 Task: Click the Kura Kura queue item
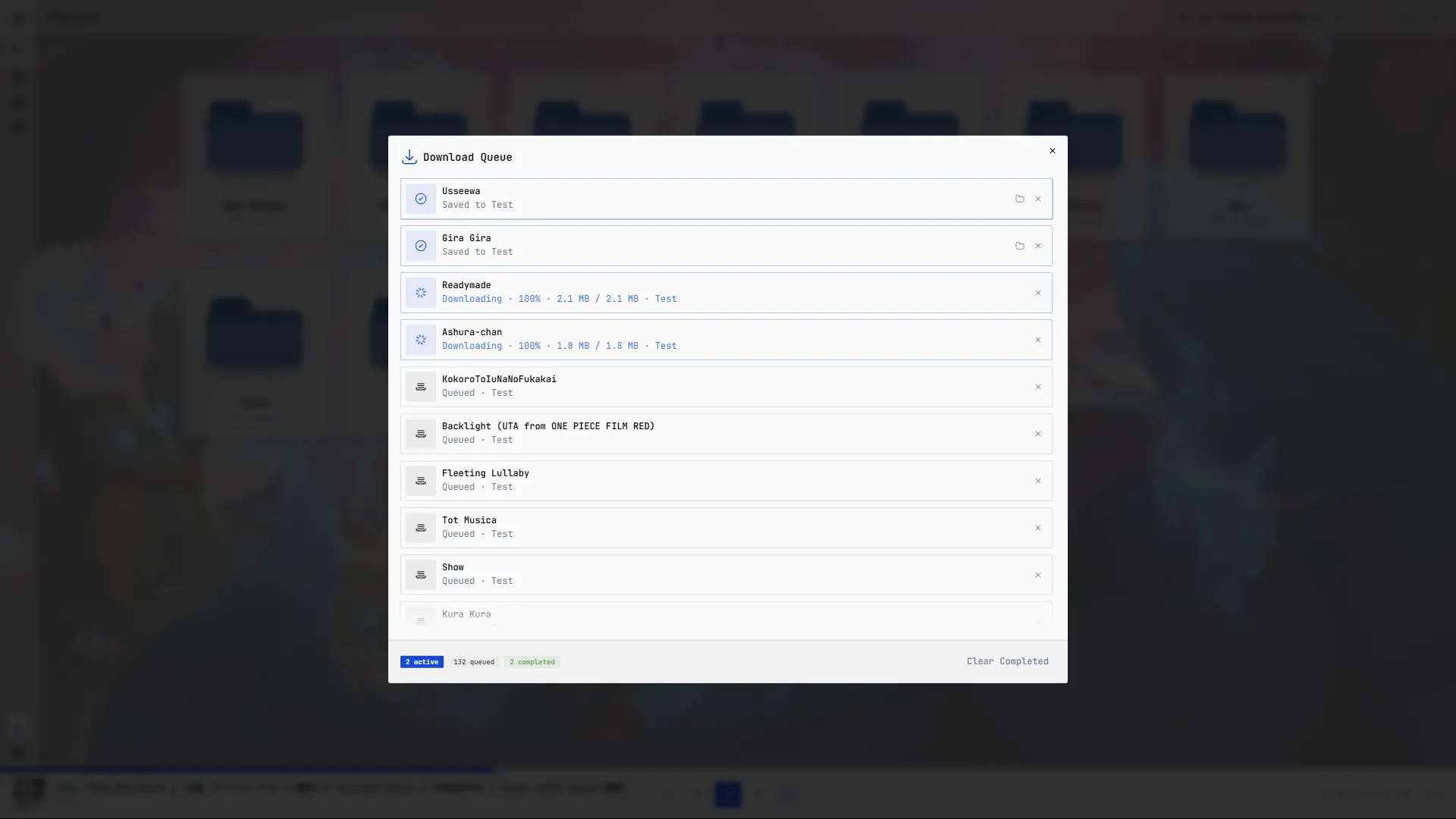tap(726, 614)
